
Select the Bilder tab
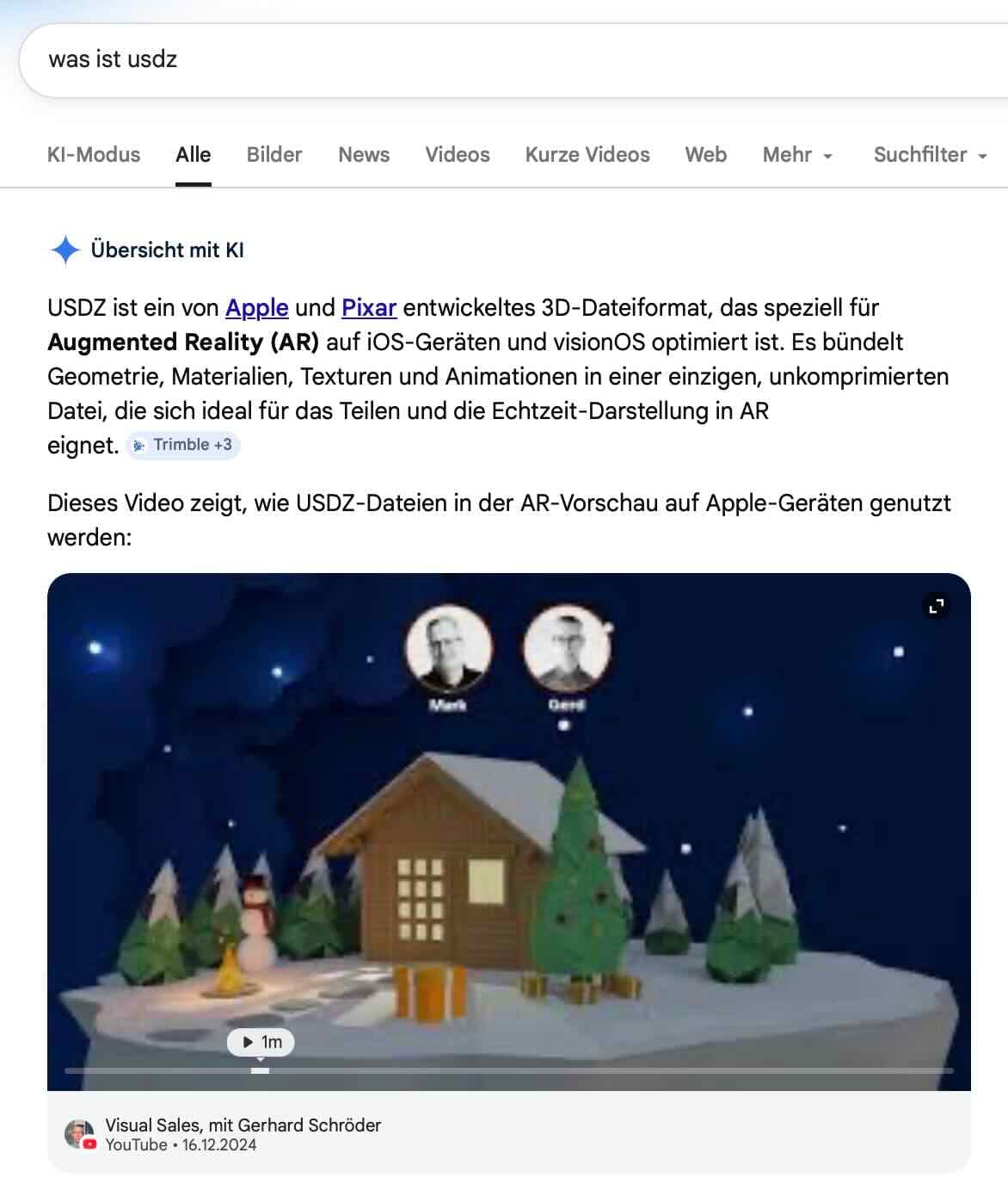[x=274, y=155]
